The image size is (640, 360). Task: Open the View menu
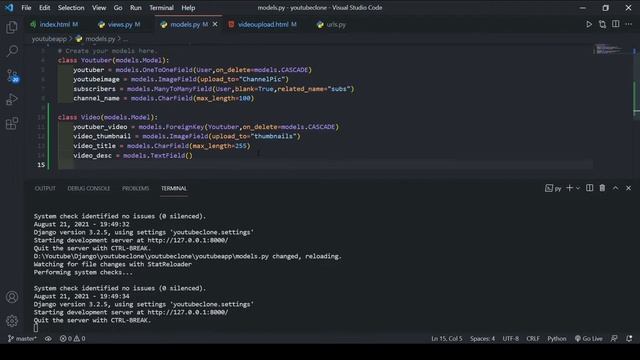[99, 8]
